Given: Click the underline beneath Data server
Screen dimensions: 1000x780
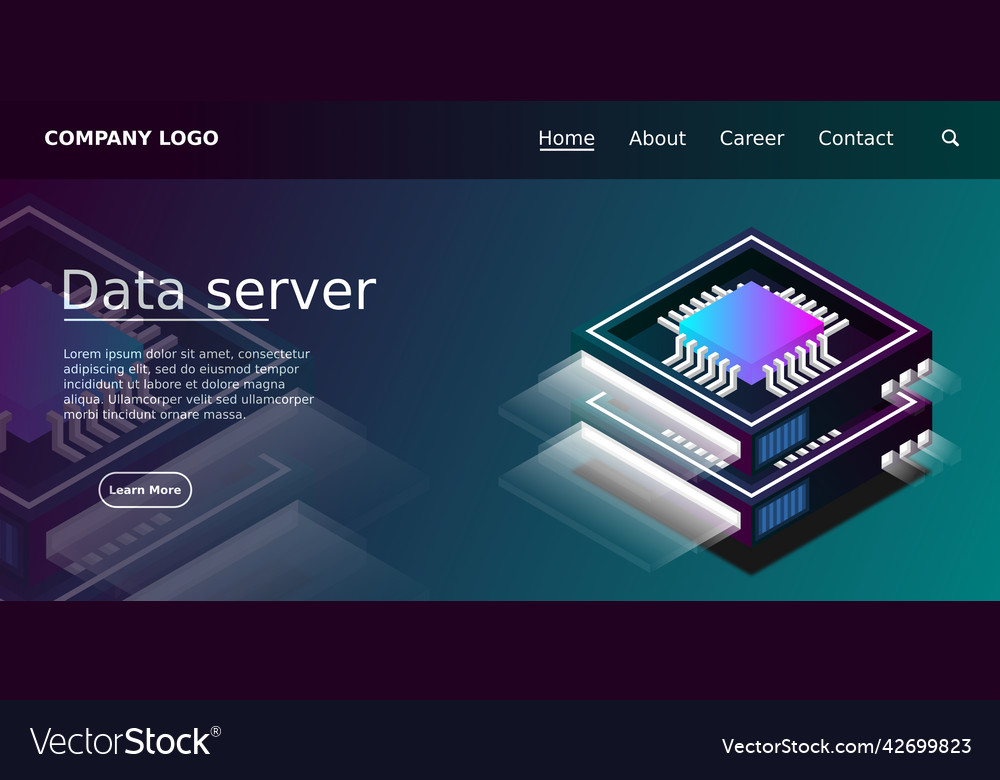Looking at the screenshot, I should (165, 322).
